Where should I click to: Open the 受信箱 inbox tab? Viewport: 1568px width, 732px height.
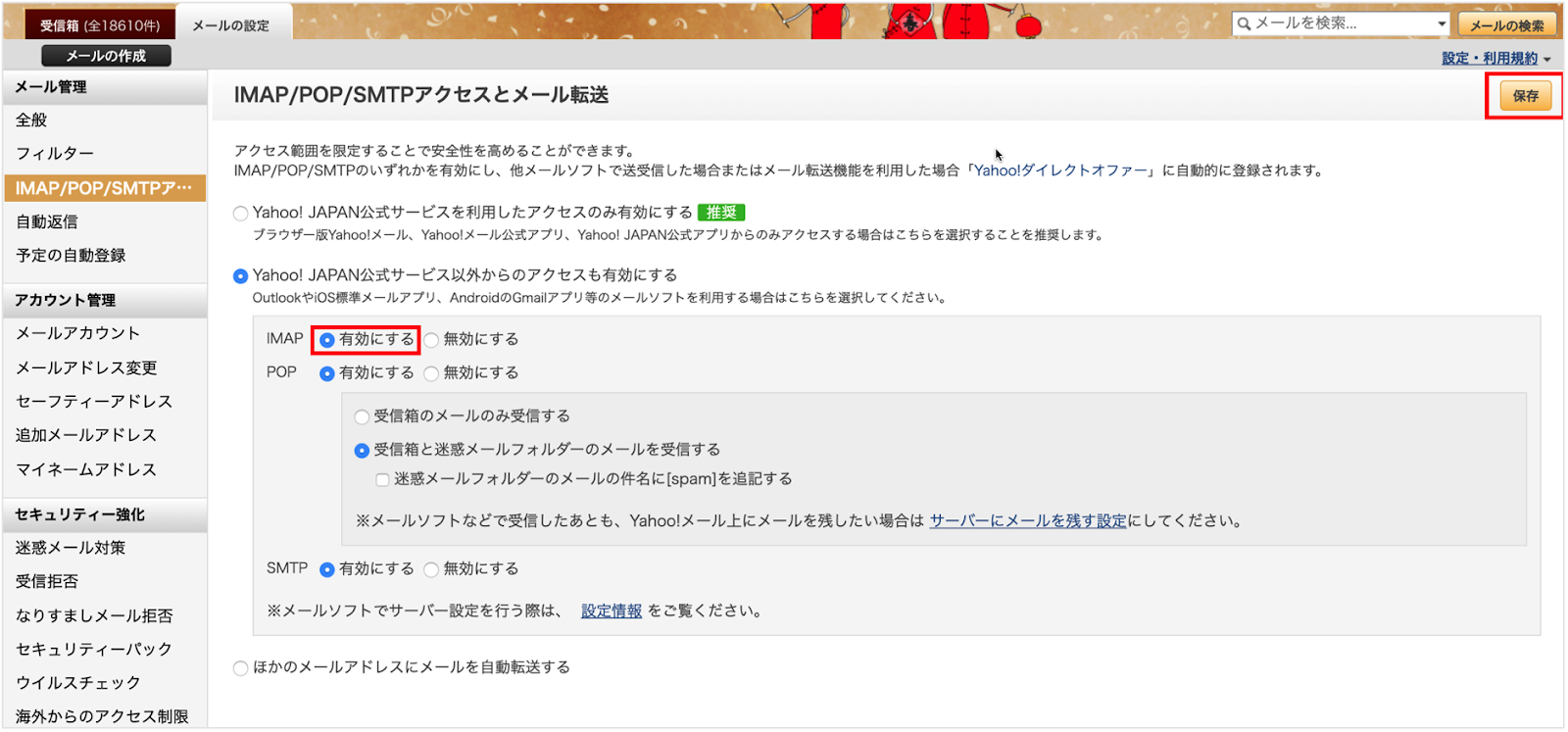click(x=99, y=25)
